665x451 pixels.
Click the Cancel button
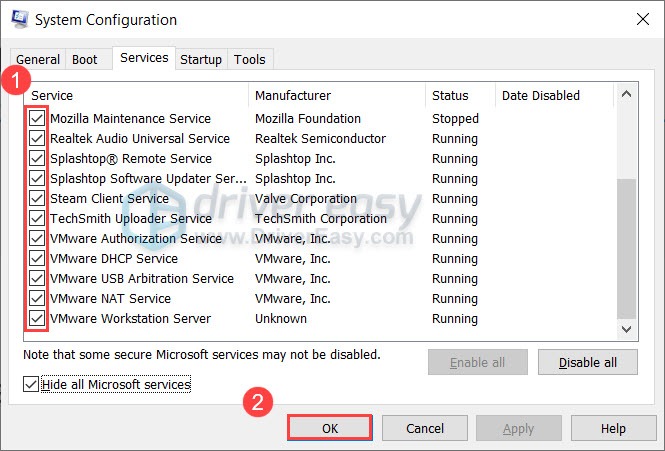(424, 428)
